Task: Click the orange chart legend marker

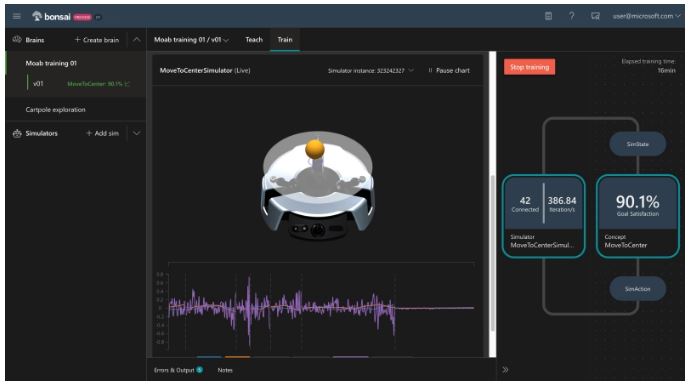Action: (237, 357)
